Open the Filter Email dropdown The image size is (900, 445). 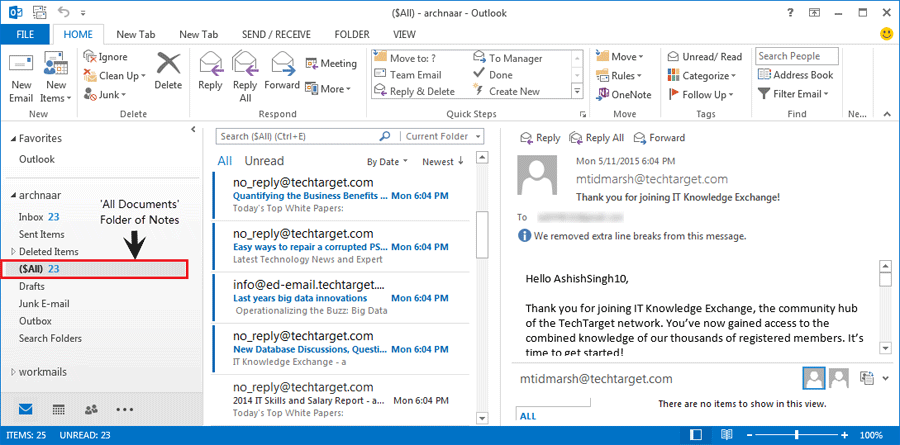(794, 94)
